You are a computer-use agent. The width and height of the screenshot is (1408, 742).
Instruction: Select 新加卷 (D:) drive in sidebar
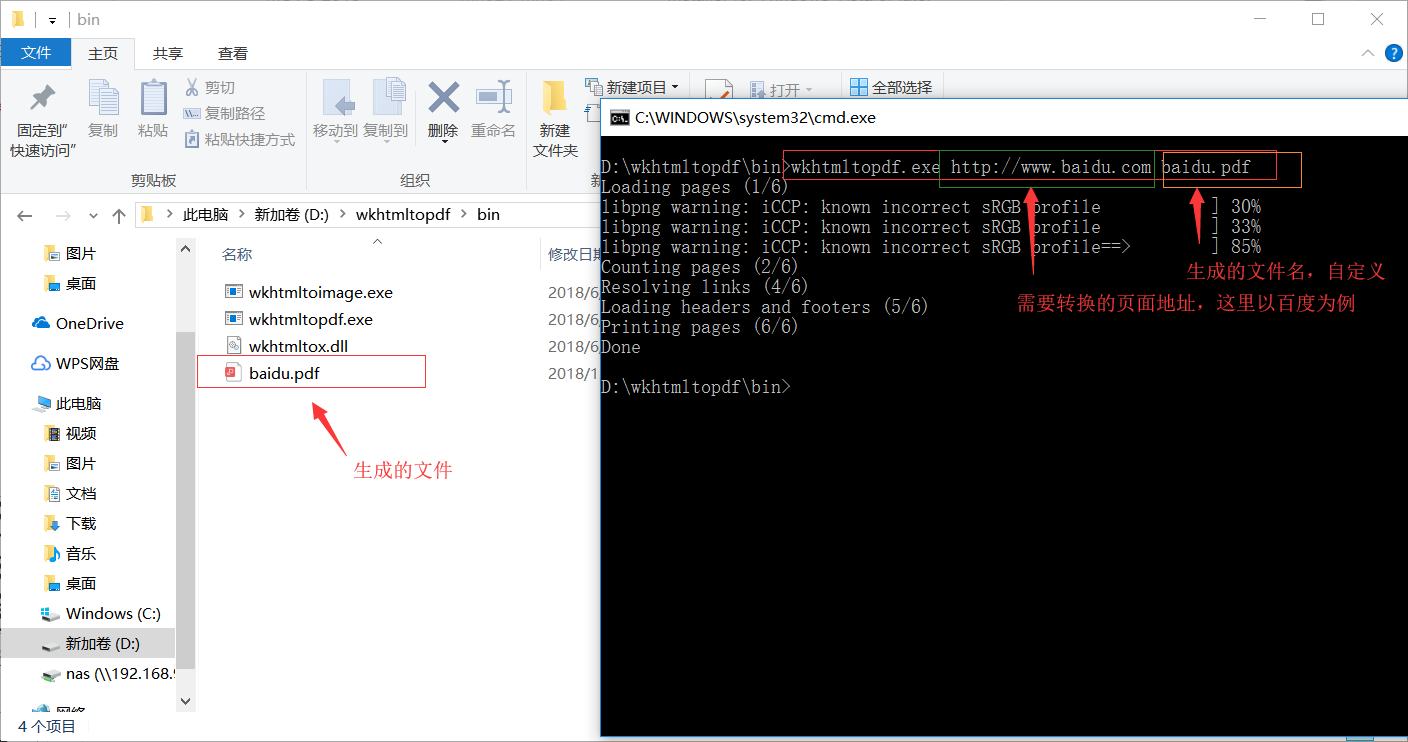tap(90, 644)
